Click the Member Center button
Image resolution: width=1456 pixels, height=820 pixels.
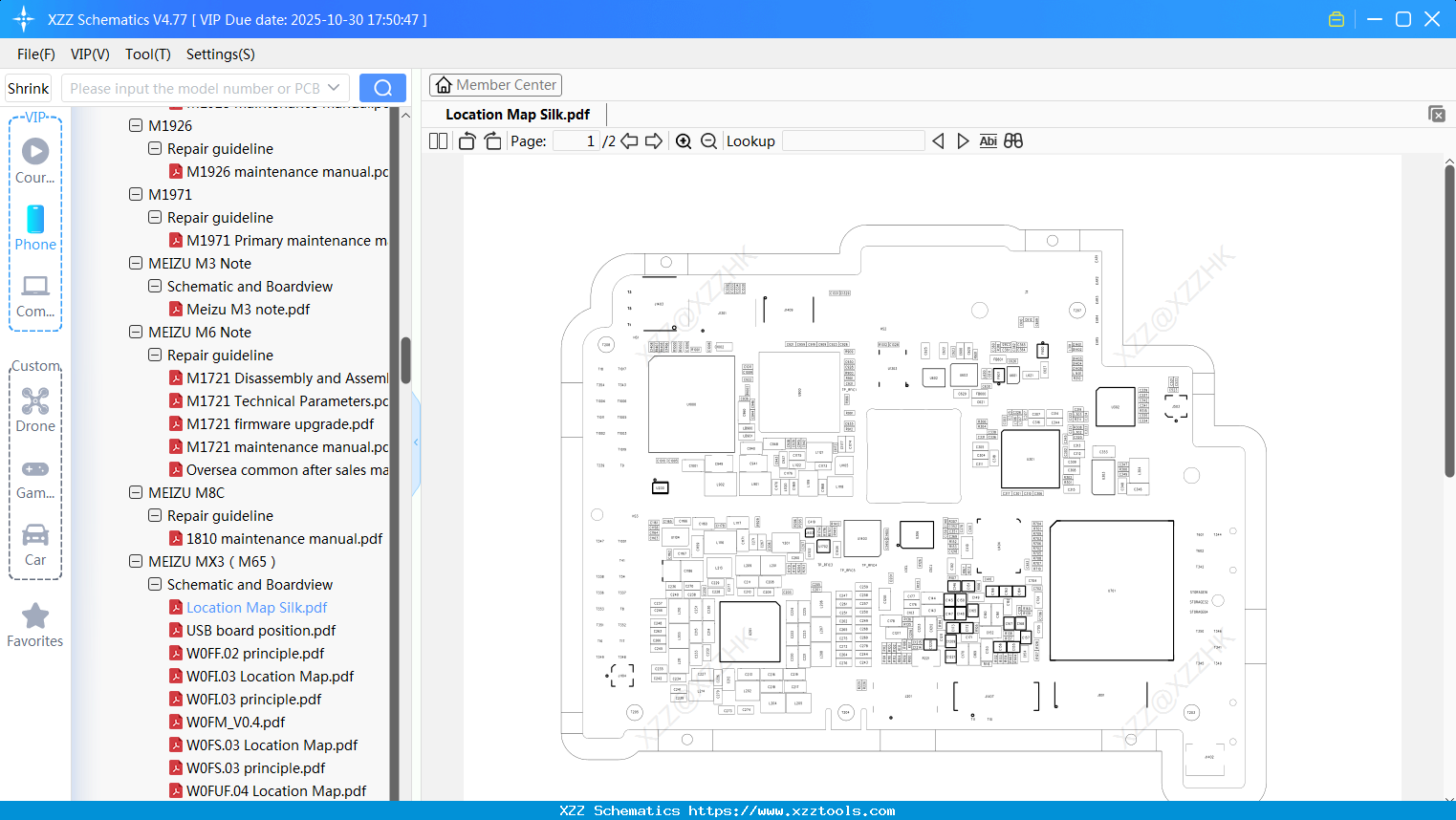coord(495,84)
